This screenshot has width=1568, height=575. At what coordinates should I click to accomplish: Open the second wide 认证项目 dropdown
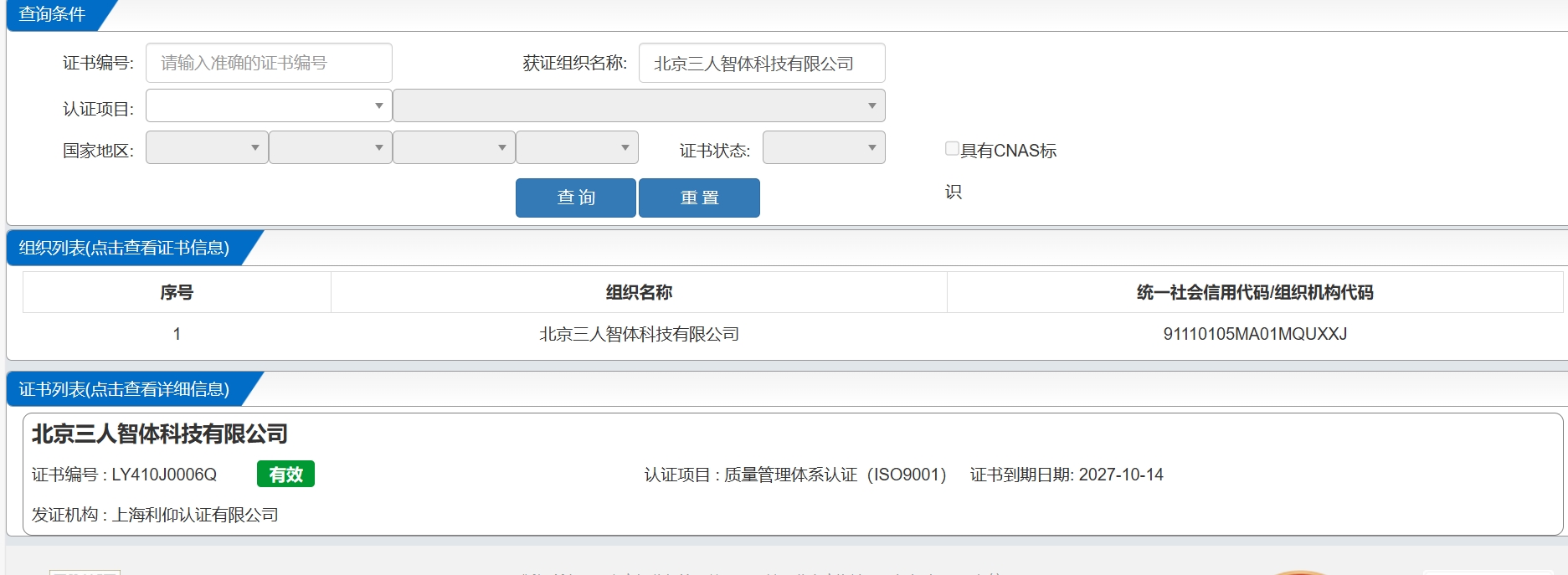coord(639,105)
